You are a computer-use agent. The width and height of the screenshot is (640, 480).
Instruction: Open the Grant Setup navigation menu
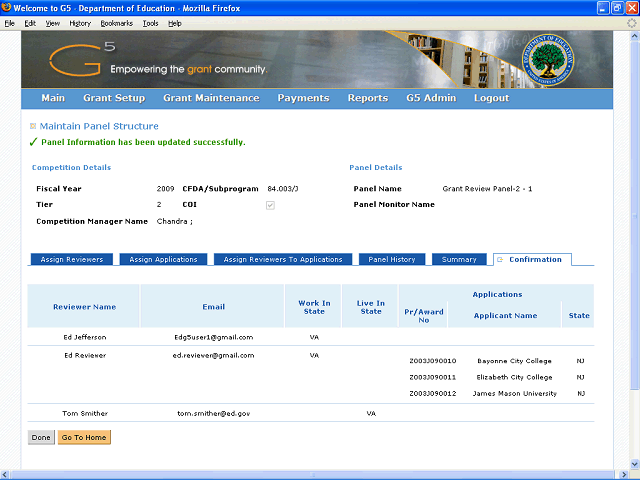[x=114, y=98]
